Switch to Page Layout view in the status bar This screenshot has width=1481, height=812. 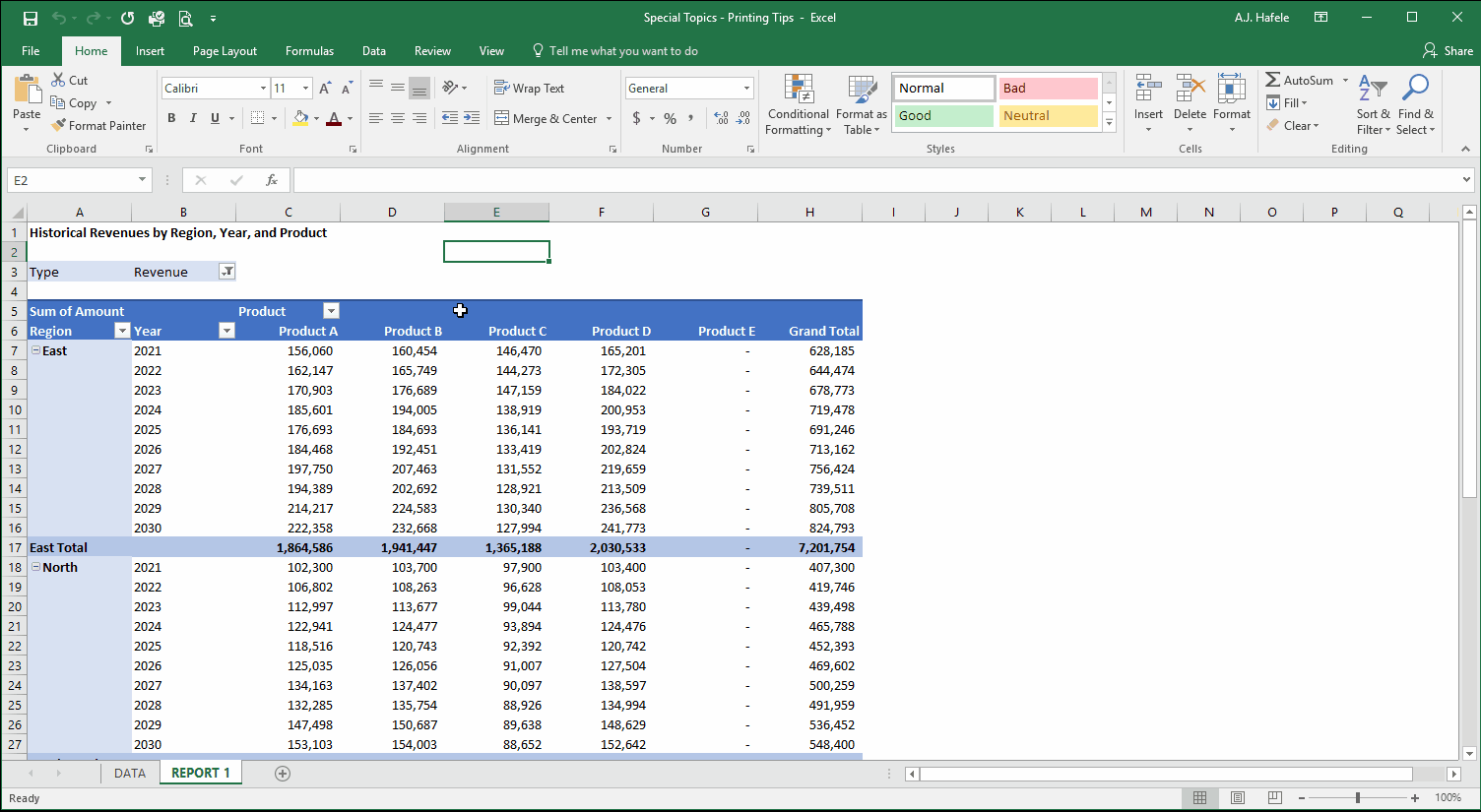tap(1237, 797)
